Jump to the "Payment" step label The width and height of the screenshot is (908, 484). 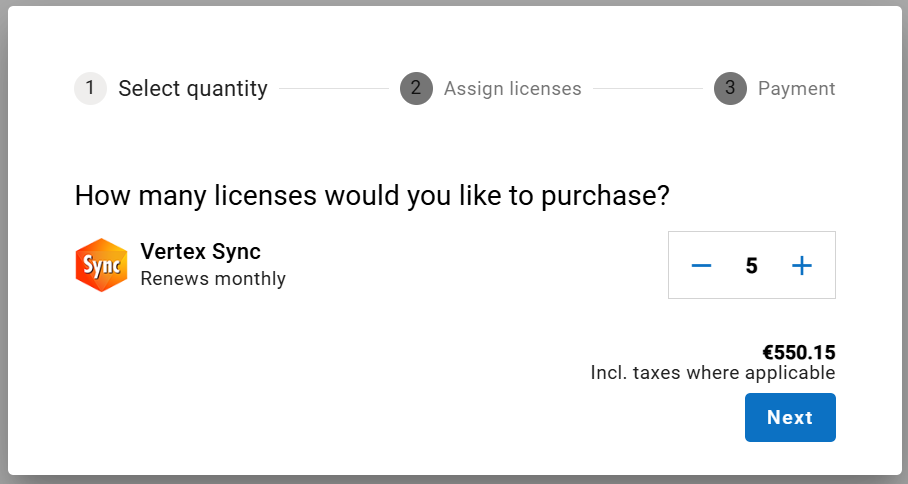pos(796,89)
